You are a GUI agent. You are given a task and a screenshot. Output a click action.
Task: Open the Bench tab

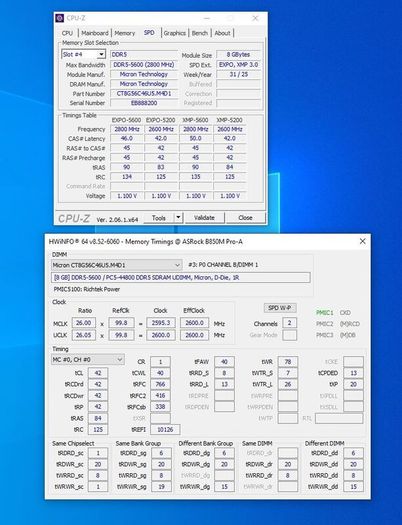(x=199, y=33)
